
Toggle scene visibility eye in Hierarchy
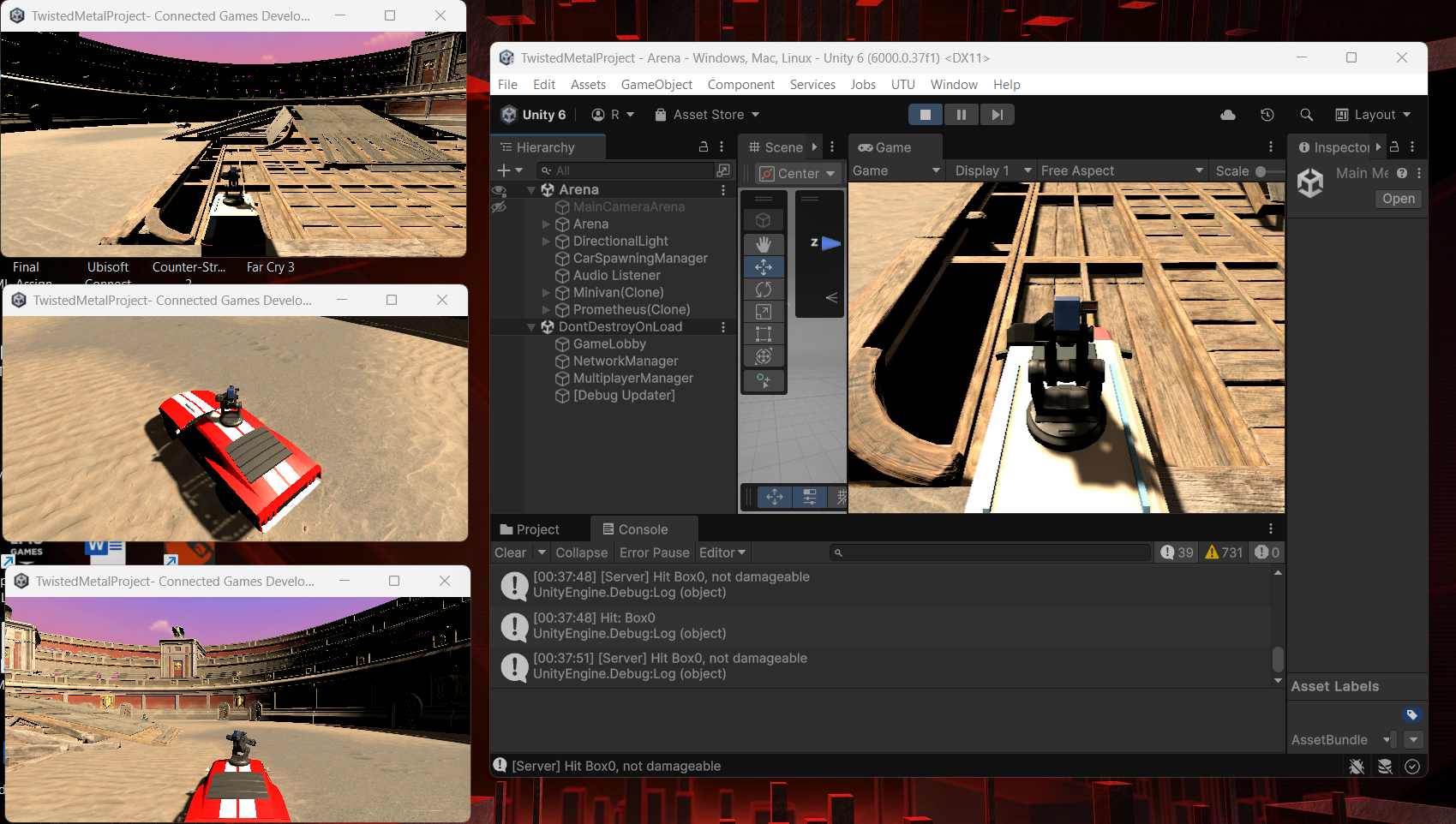point(499,191)
